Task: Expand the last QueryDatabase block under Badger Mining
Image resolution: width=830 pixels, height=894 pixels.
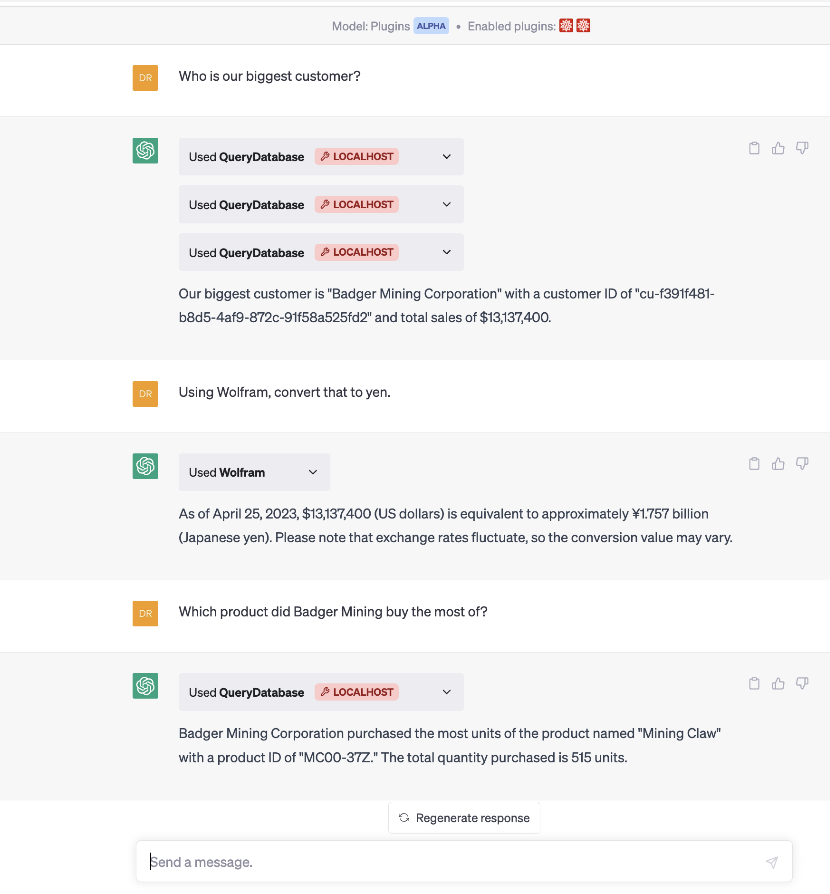Action: pyautogui.click(x=447, y=692)
